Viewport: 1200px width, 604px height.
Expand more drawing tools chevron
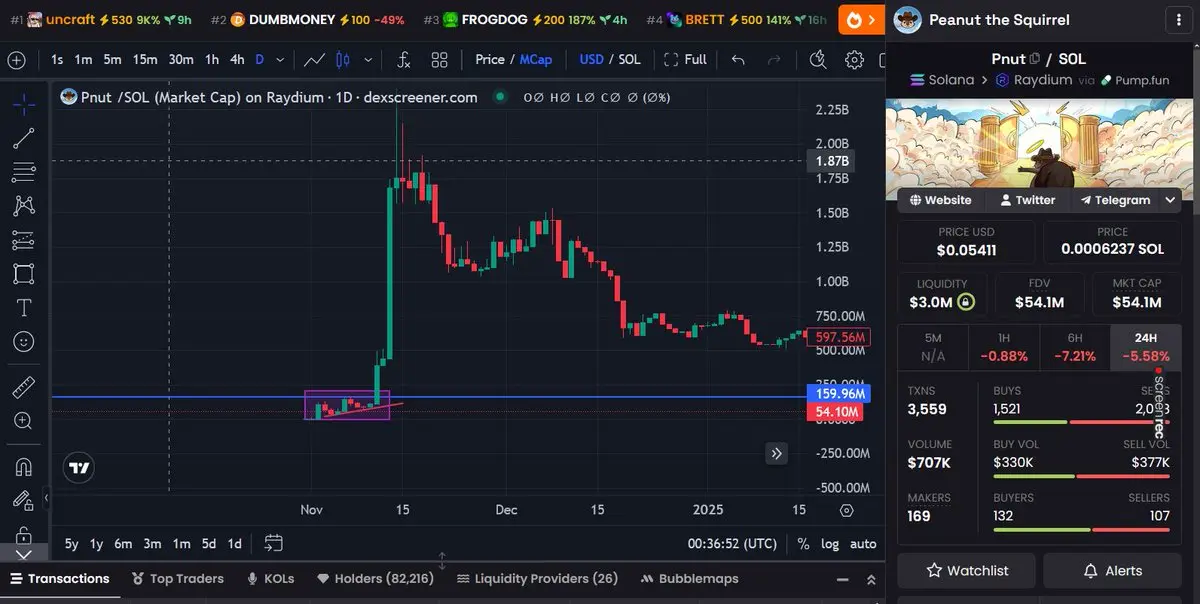[x=24, y=553]
